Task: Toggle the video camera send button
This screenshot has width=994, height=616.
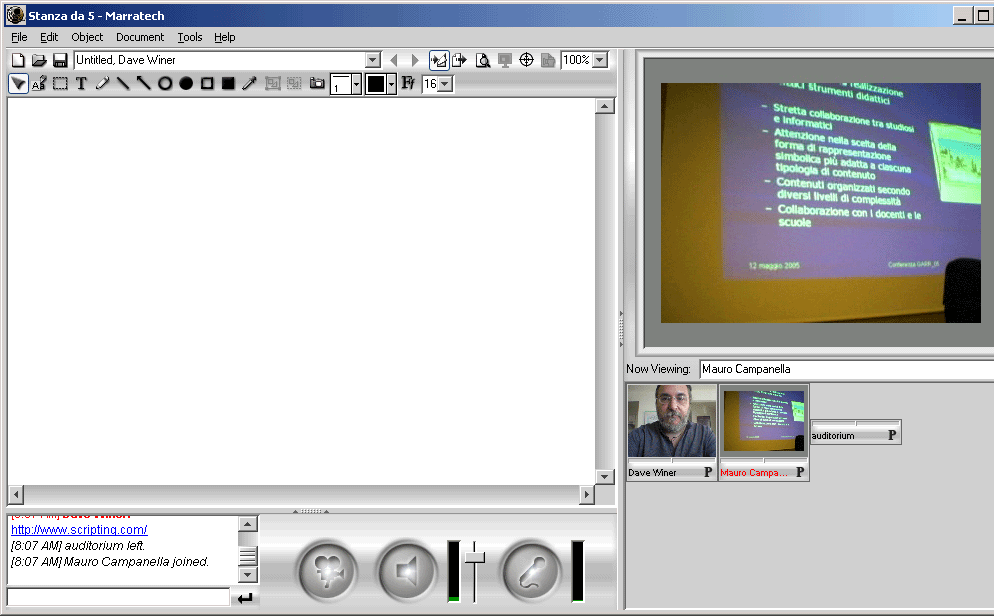Action: point(327,571)
